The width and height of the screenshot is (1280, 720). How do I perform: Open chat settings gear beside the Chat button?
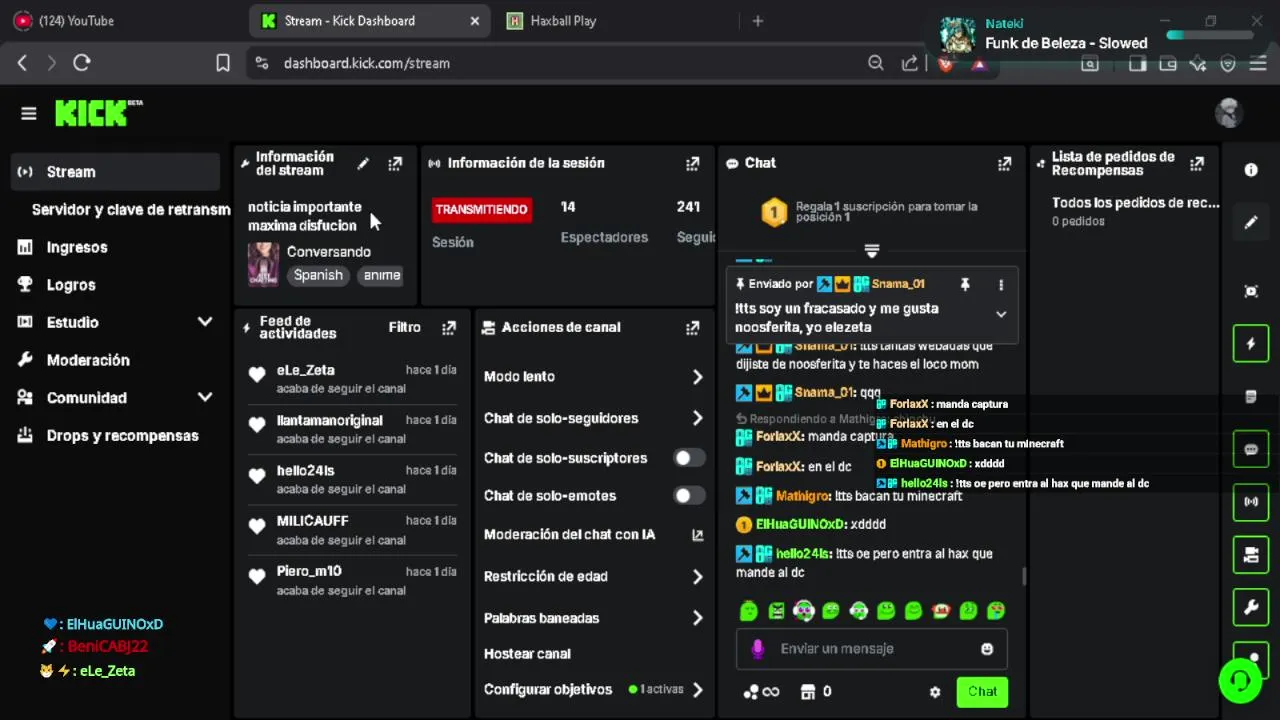click(x=935, y=692)
